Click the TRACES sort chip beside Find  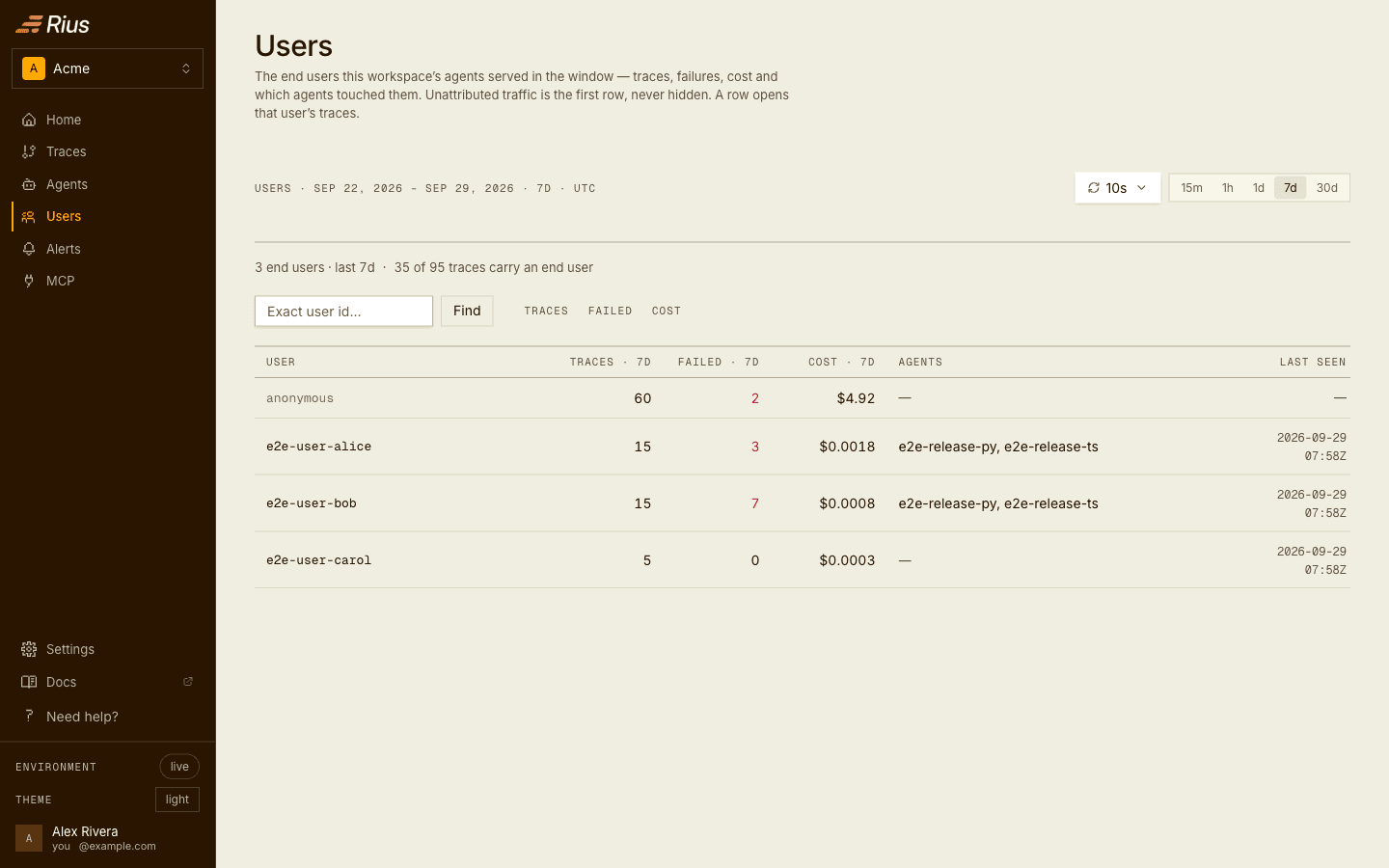coord(546,311)
